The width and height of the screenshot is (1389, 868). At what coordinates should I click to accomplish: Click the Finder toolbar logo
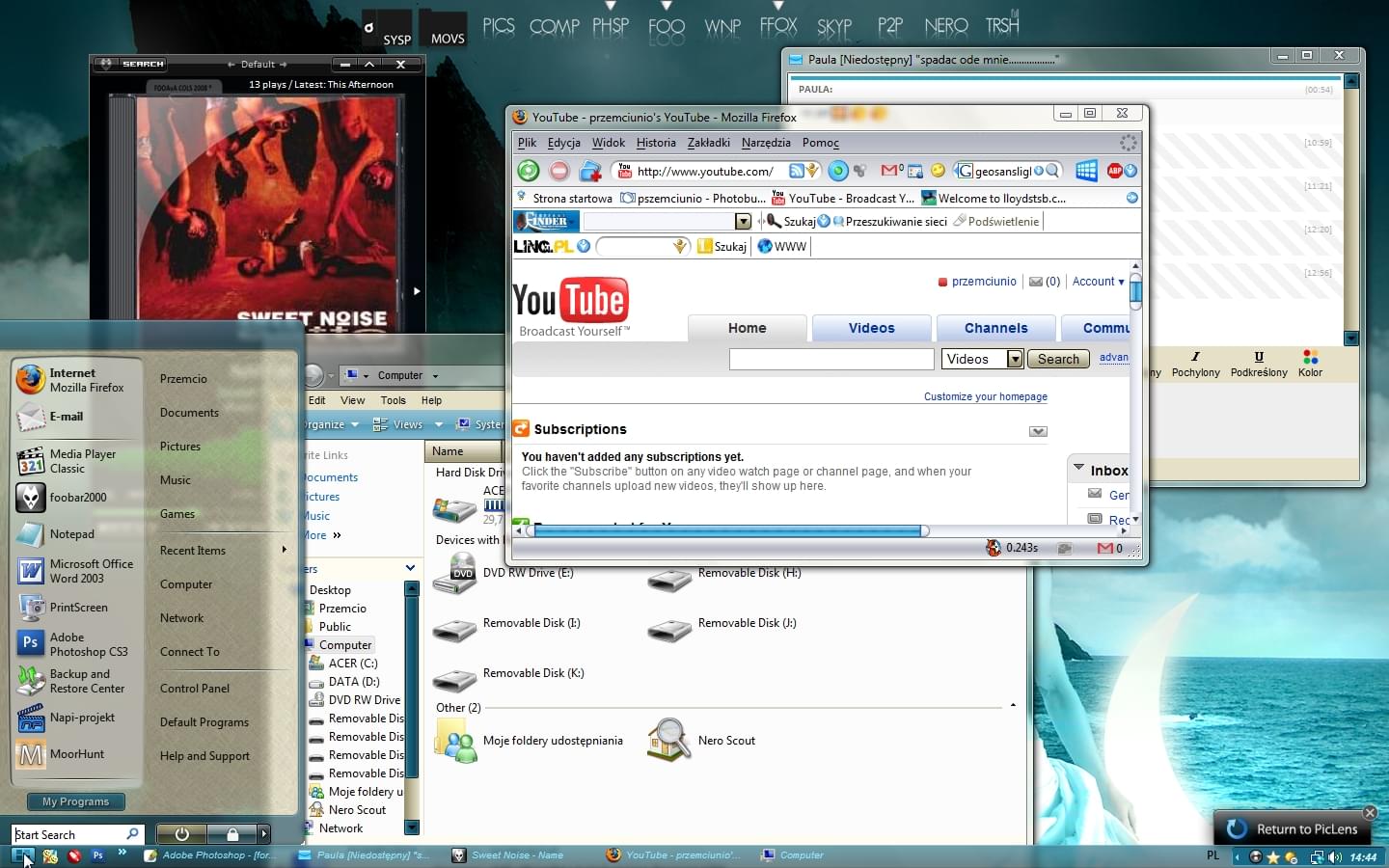pos(546,221)
